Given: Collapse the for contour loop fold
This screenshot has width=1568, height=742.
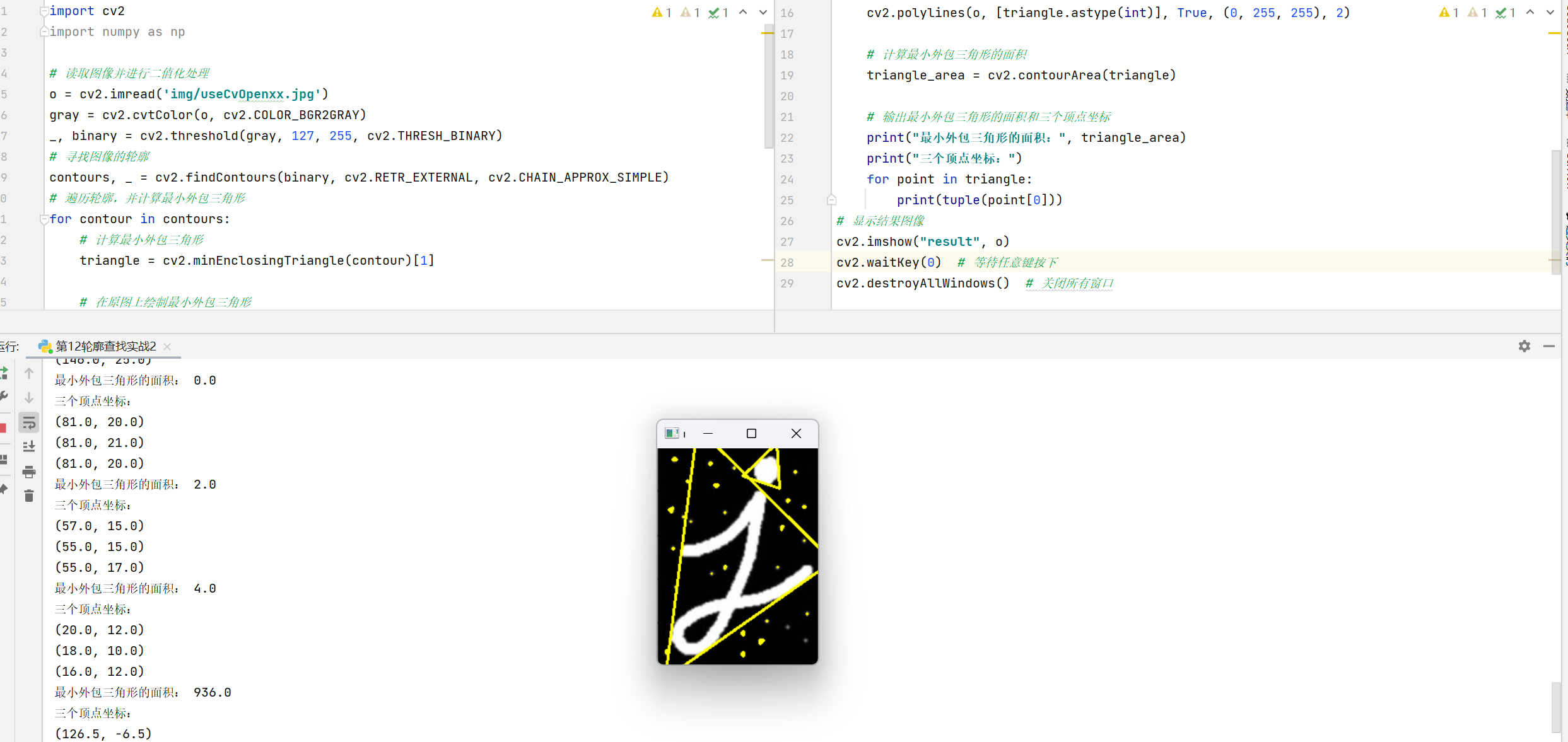Looking at the screenshot, I should [44, 219].
